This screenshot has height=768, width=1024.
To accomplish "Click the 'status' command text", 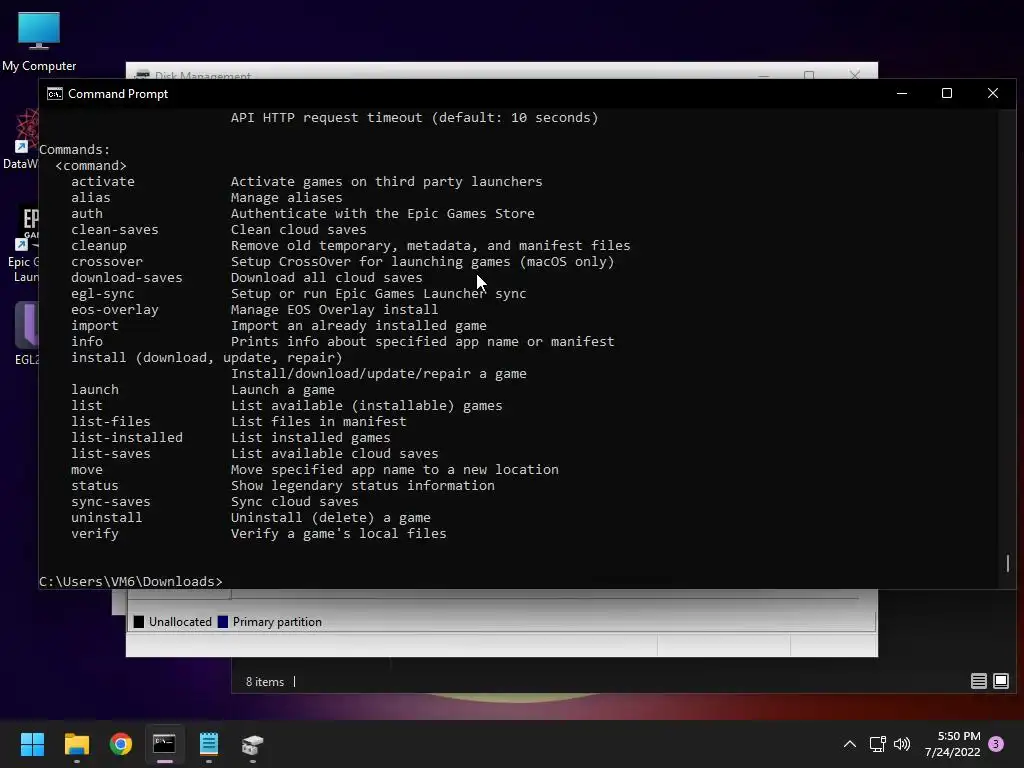I will pyautogui.click(x=95, y=485).
